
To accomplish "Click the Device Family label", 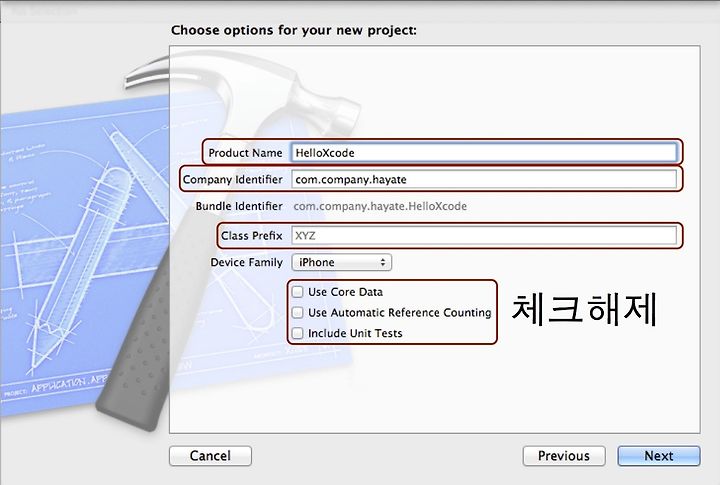I will click(x=247, y=262).
